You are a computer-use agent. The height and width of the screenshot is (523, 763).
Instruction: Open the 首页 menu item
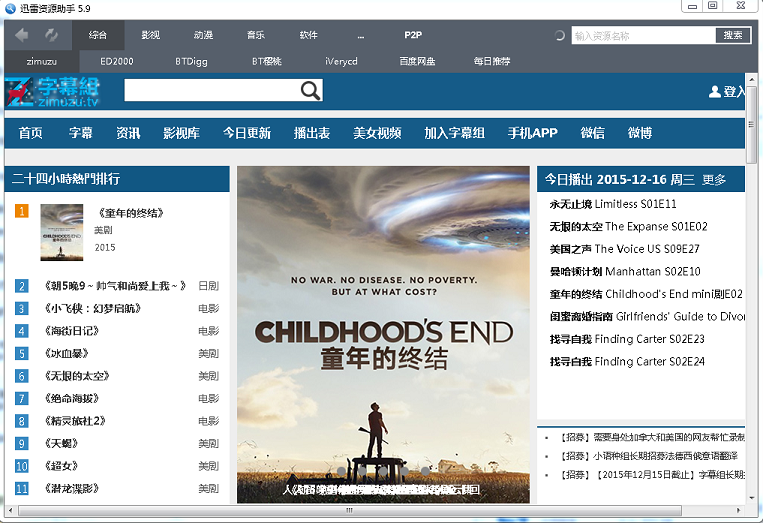[x=30, y=133]
